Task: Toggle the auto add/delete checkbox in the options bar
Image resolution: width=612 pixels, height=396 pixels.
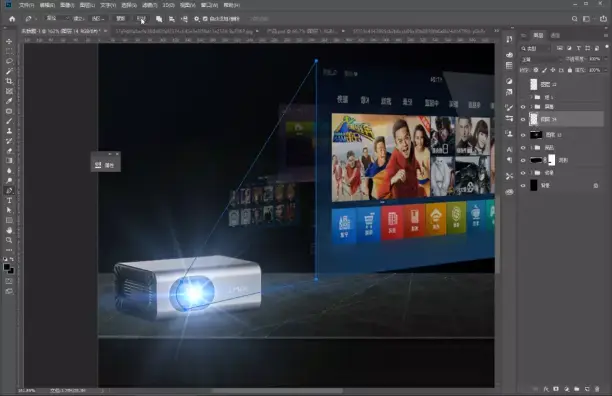Action: (x=205, y=19)
